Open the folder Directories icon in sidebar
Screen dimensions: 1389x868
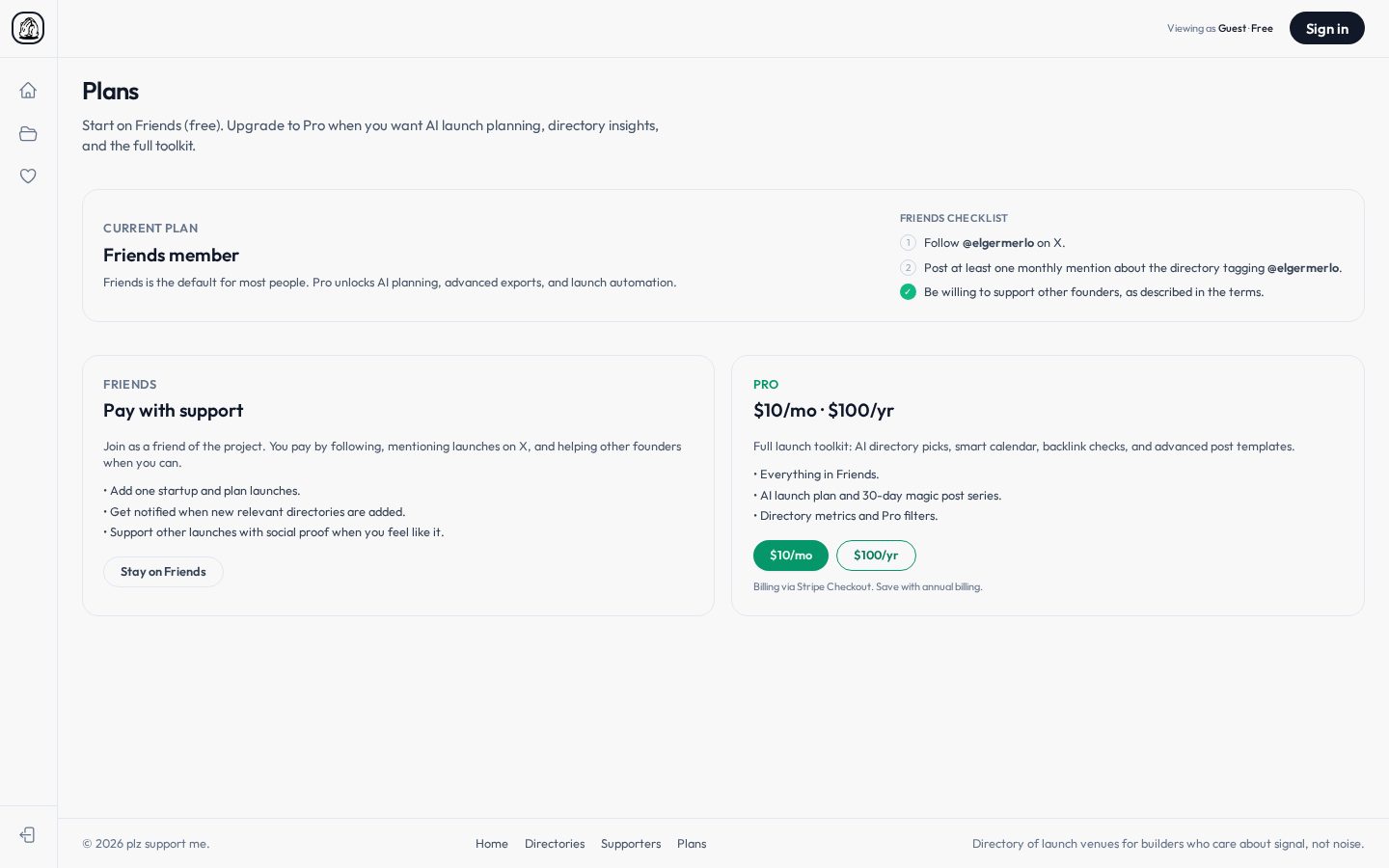(x=28, y=133)
